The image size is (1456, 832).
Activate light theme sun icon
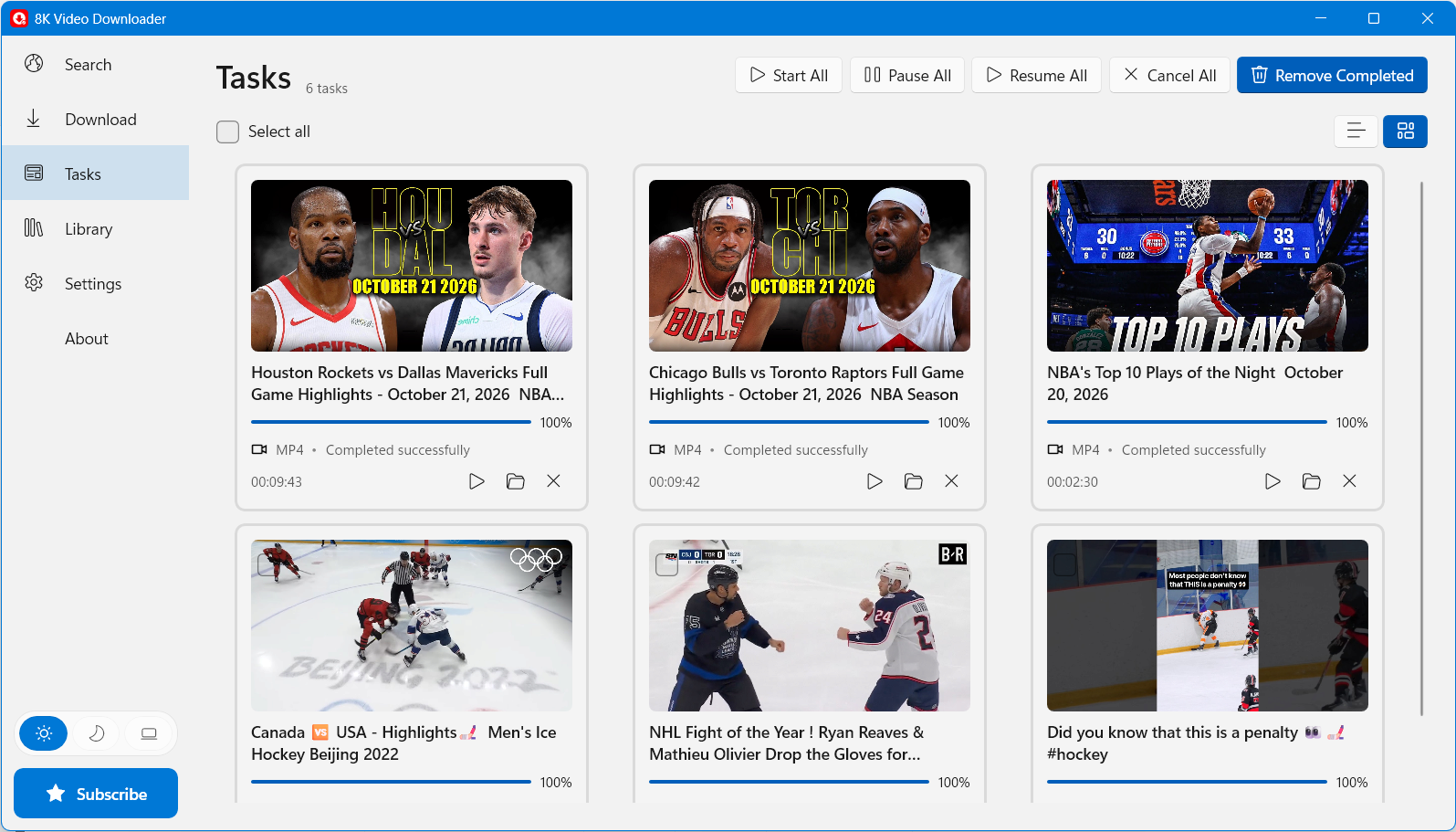tap(44, 733)
